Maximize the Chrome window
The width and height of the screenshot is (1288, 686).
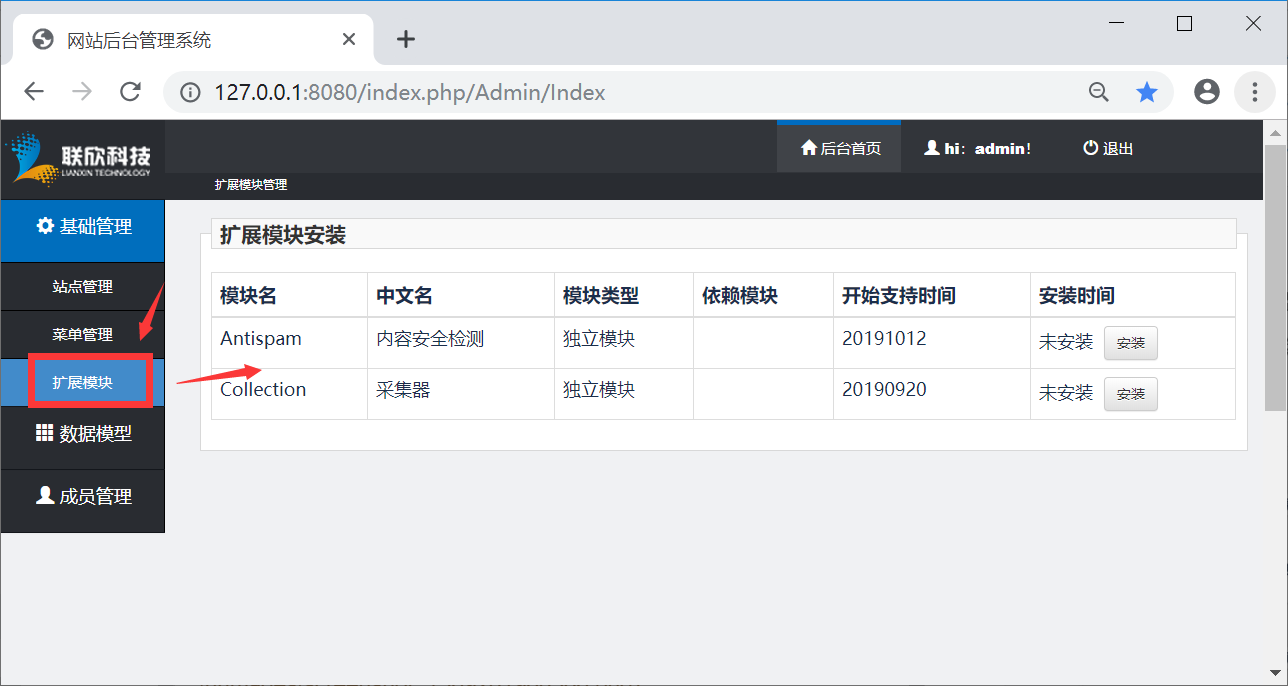pyautogui.click(x=1184, y=23)
